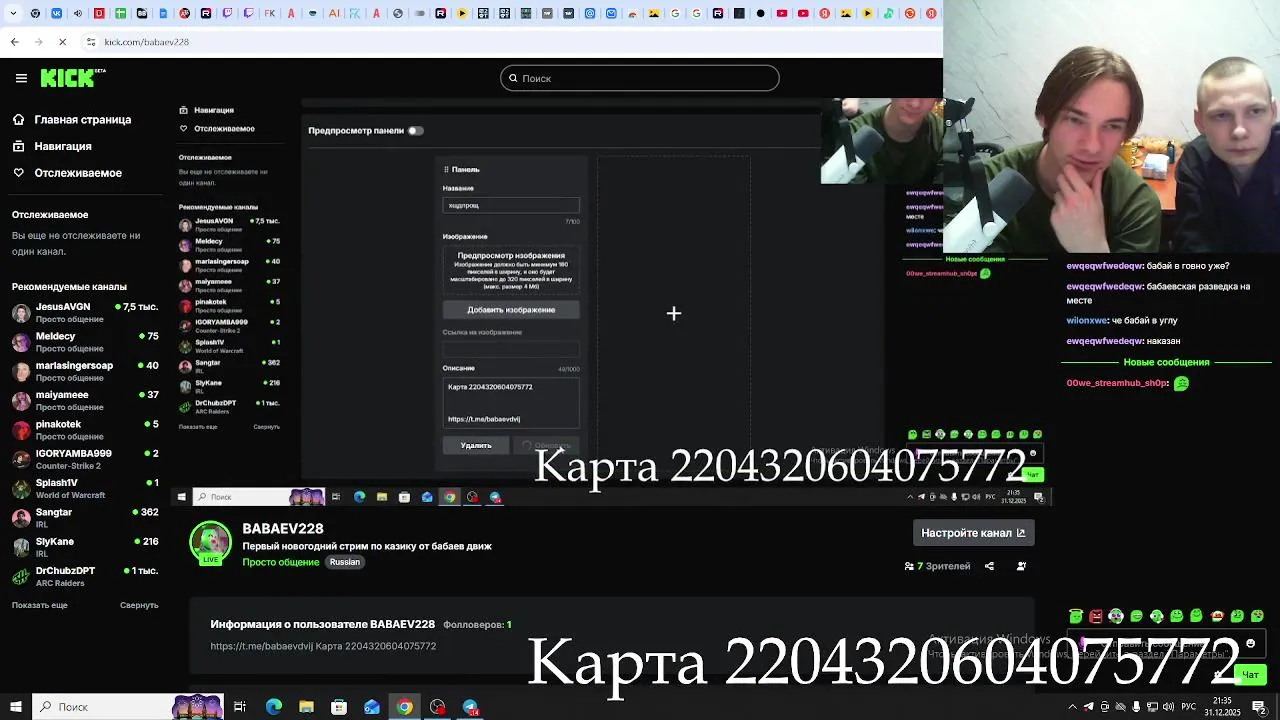1280x720 pixels.
Task: Click the Настройте канал button
Action: point(974,533)
